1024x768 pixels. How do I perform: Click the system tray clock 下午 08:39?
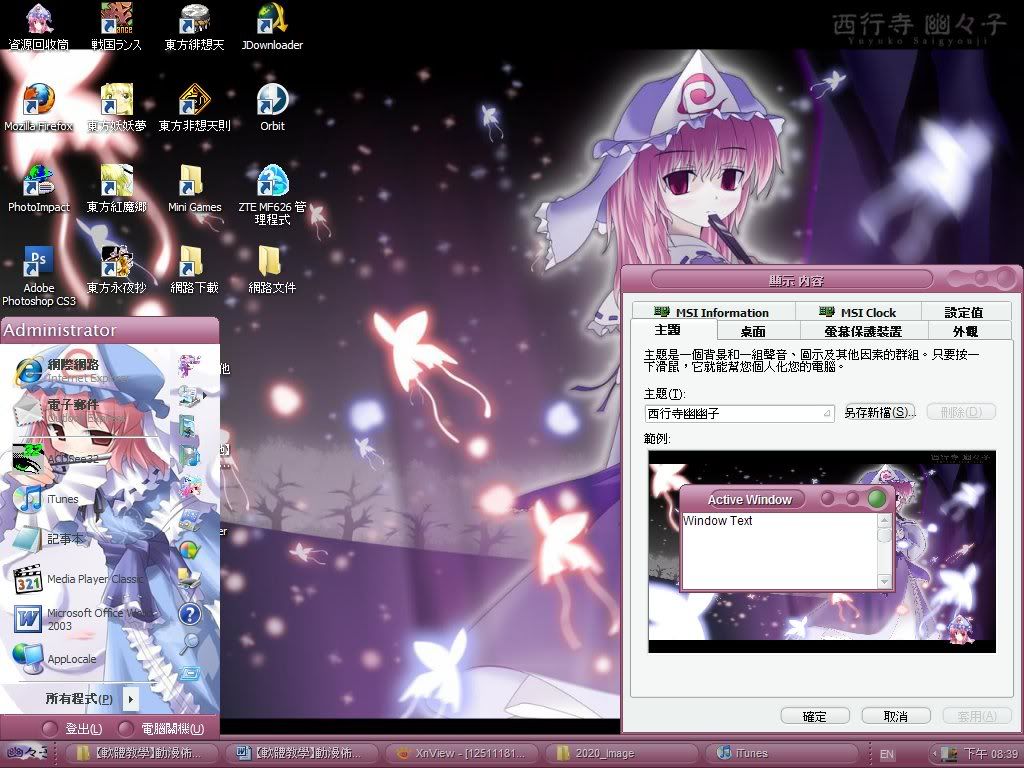coord(992,754)
